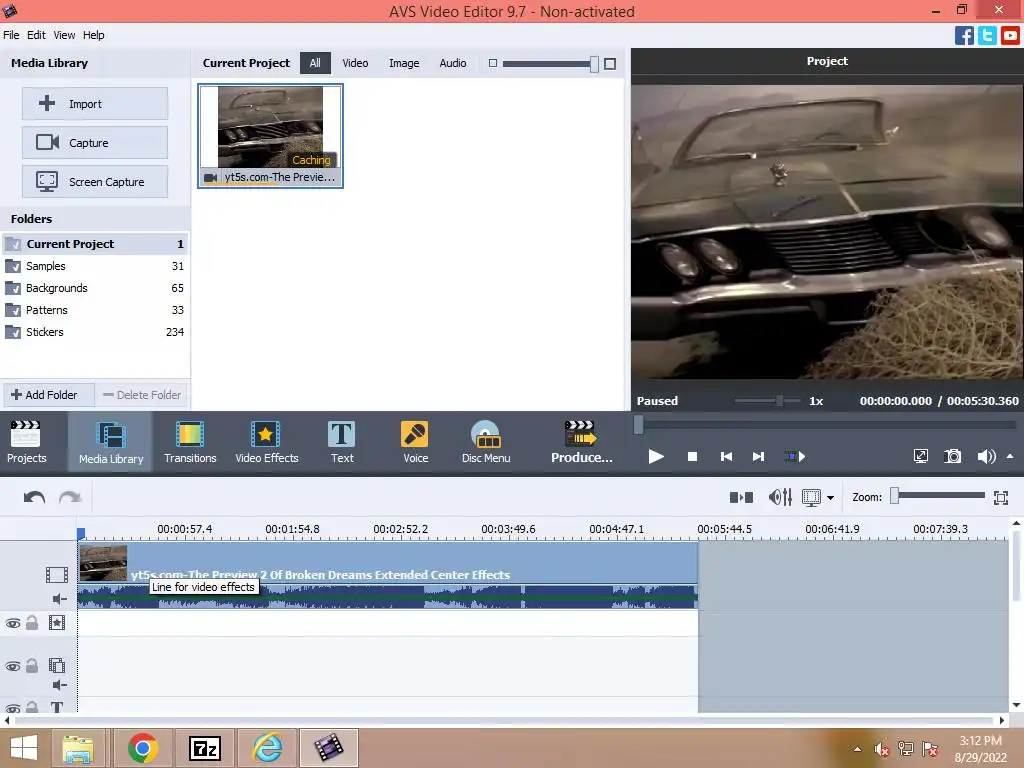Open the Projects panel

(x=26, y=442)
